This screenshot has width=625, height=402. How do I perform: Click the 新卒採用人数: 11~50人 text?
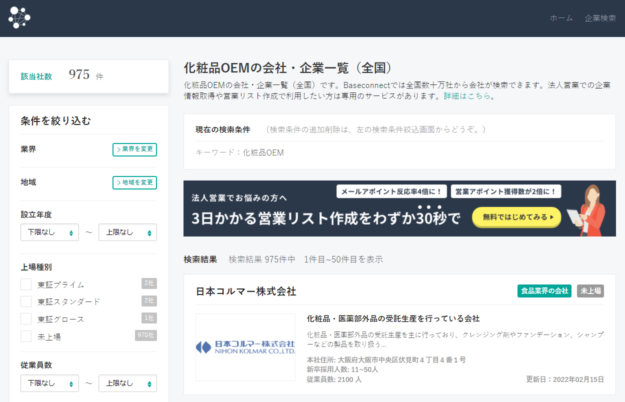342,369
